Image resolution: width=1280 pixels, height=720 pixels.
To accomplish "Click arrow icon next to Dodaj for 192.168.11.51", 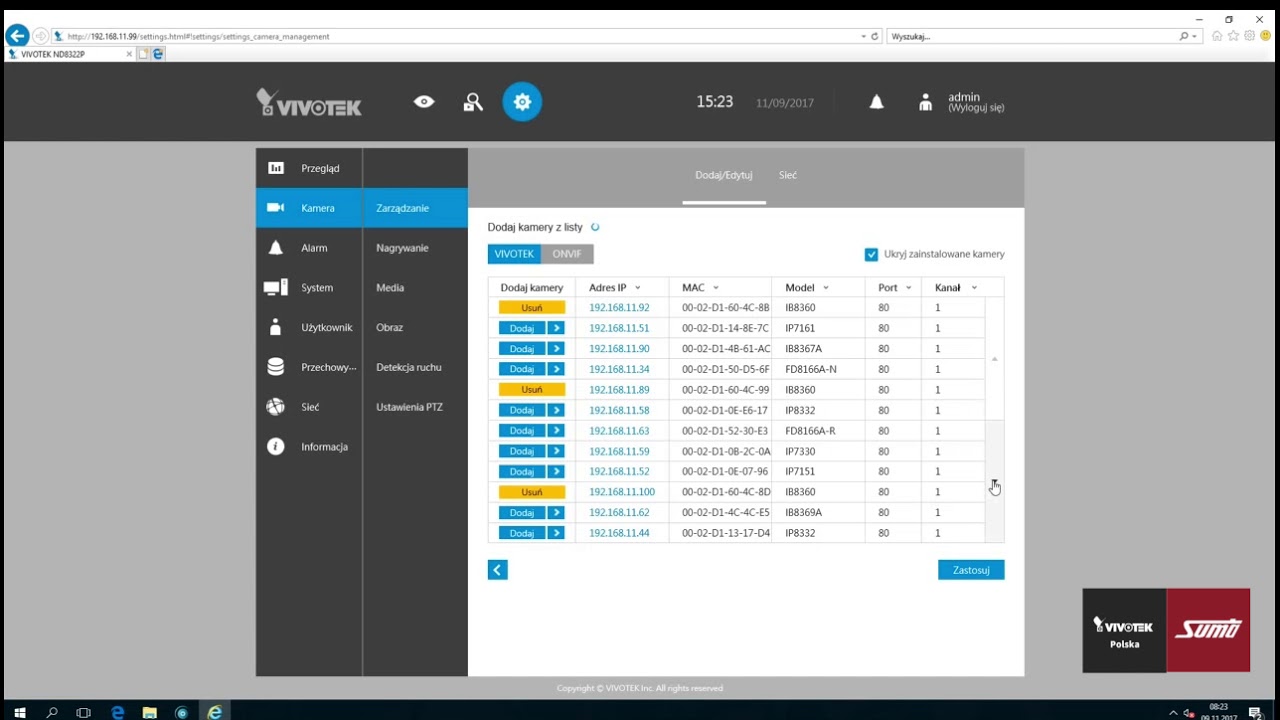I will 556,328.
